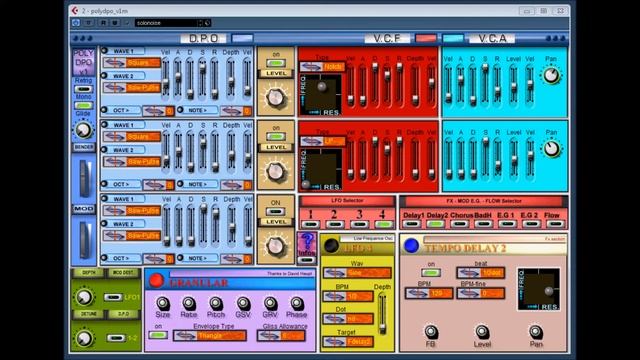Open the Tempo Delay BPM 120 selector

point(429,293)
